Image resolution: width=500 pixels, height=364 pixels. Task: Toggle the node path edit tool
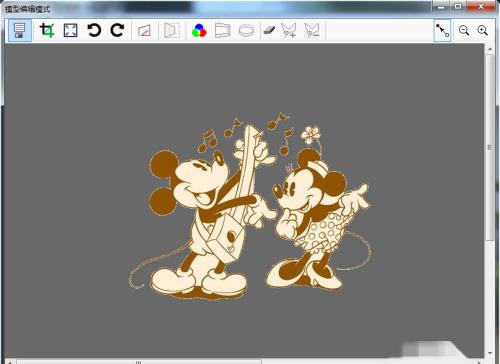click(x=442, y=30)
